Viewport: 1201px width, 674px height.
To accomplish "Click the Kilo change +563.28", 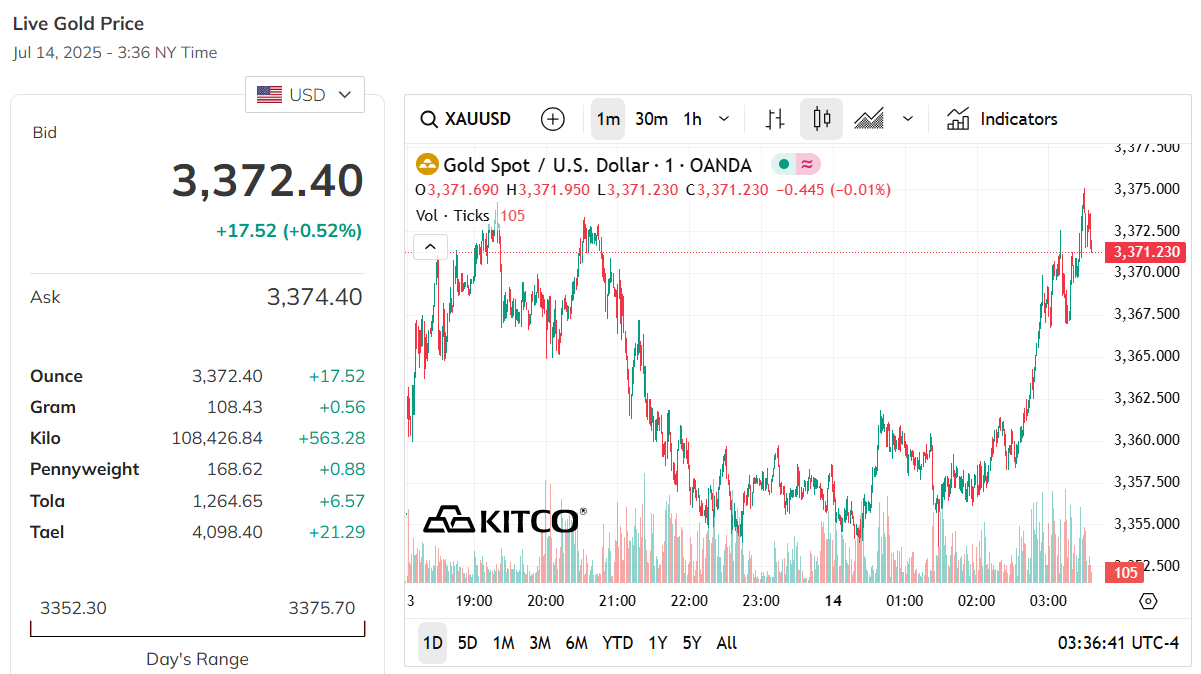I will click(332, 438).
